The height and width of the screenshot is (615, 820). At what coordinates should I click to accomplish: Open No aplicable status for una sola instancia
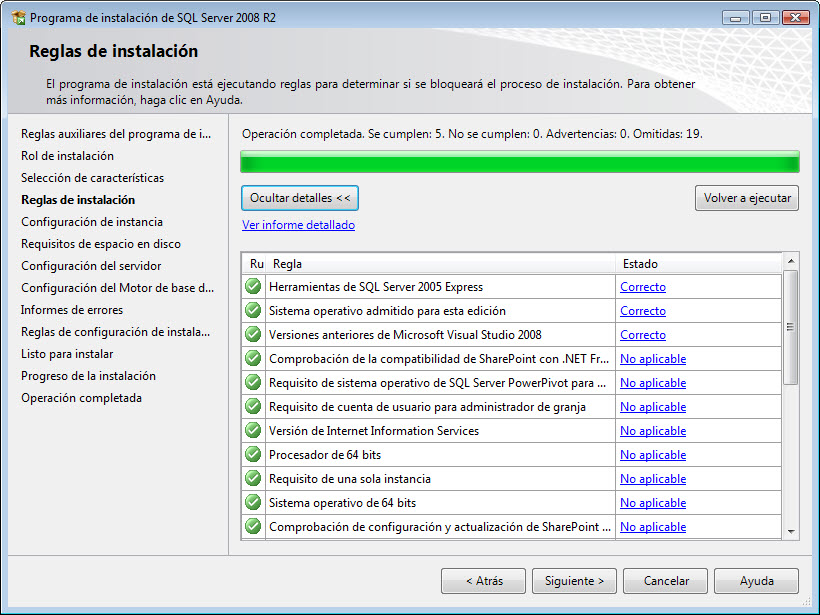653,480
